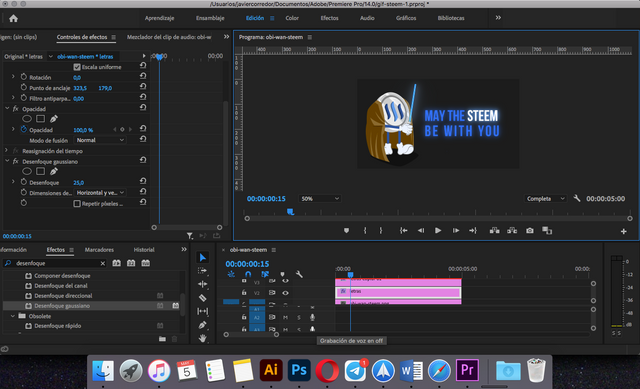Viewport: 640px width, 389px height.
Task: Open the Marcadores panel tab
Action: (x=99, y=249)
